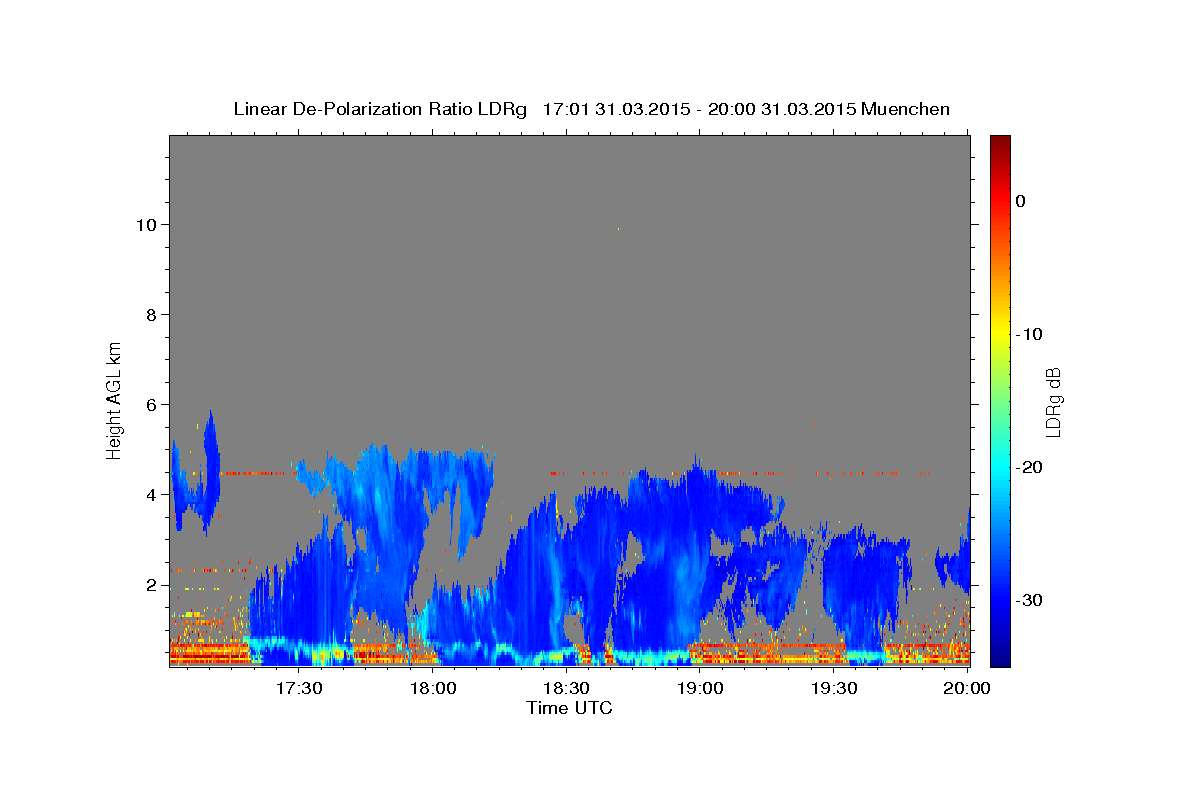1200x800 pixels.
Task: Click the '18:30' time tick label
Action: pos(567,688)
